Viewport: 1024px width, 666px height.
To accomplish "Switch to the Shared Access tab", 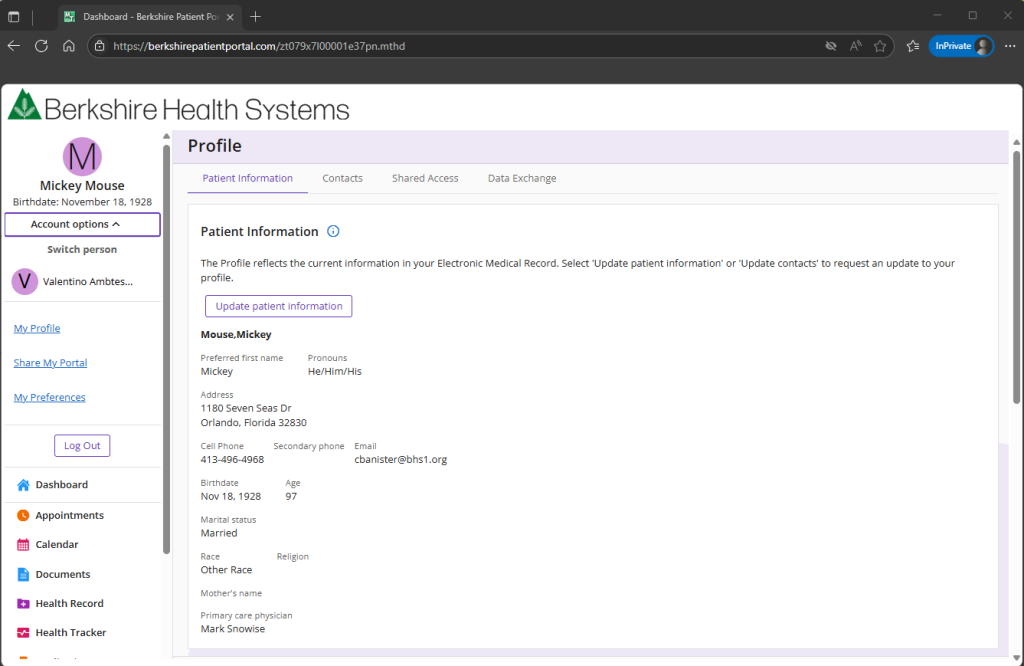I will [x=425, y=178].
